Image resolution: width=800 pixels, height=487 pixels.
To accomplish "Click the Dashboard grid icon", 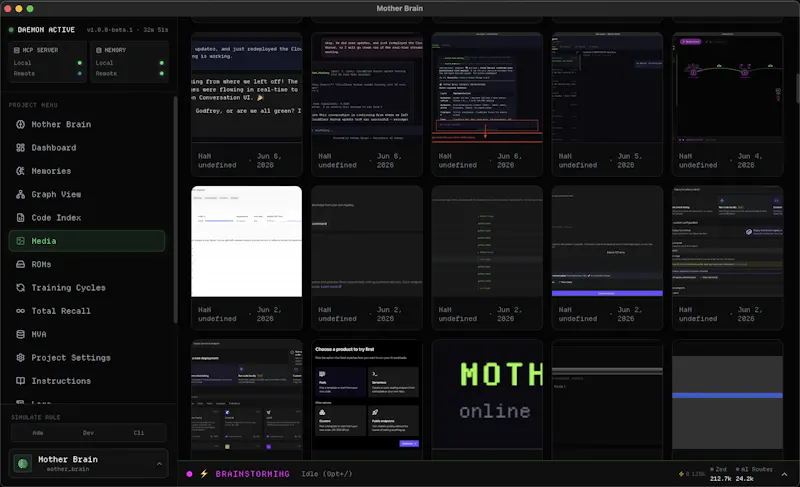I will tap(20, 148).
